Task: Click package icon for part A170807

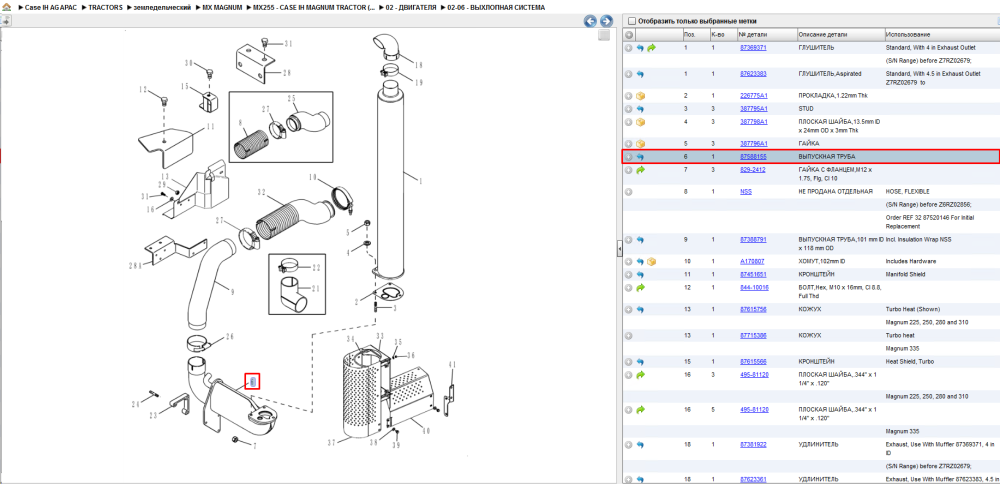Action: (651, 261)
